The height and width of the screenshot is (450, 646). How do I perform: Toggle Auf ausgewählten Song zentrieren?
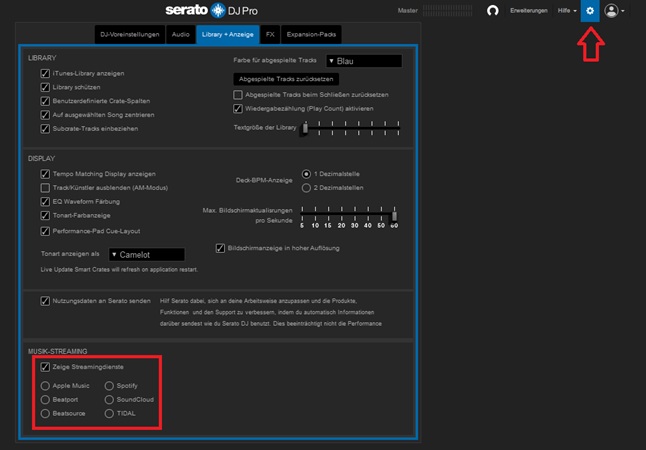45,115
